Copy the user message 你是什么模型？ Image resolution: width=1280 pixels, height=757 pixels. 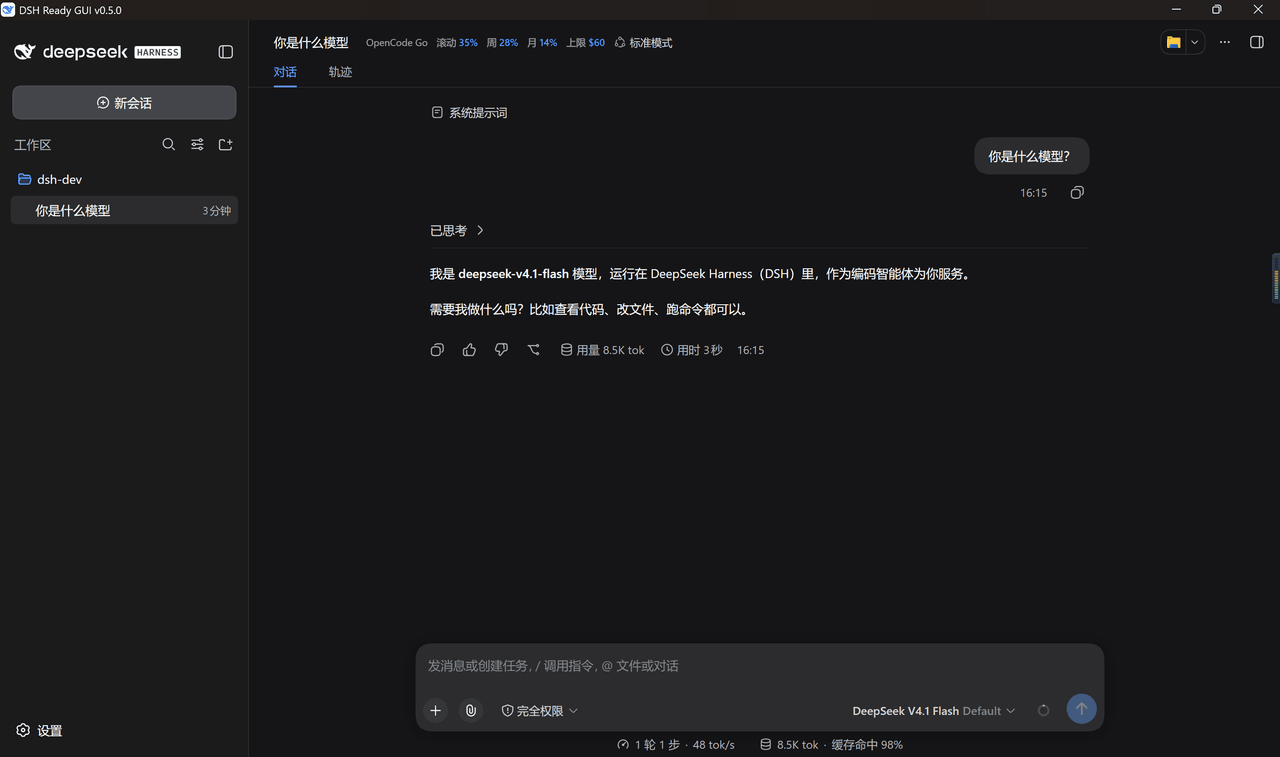pos(1077,193)
